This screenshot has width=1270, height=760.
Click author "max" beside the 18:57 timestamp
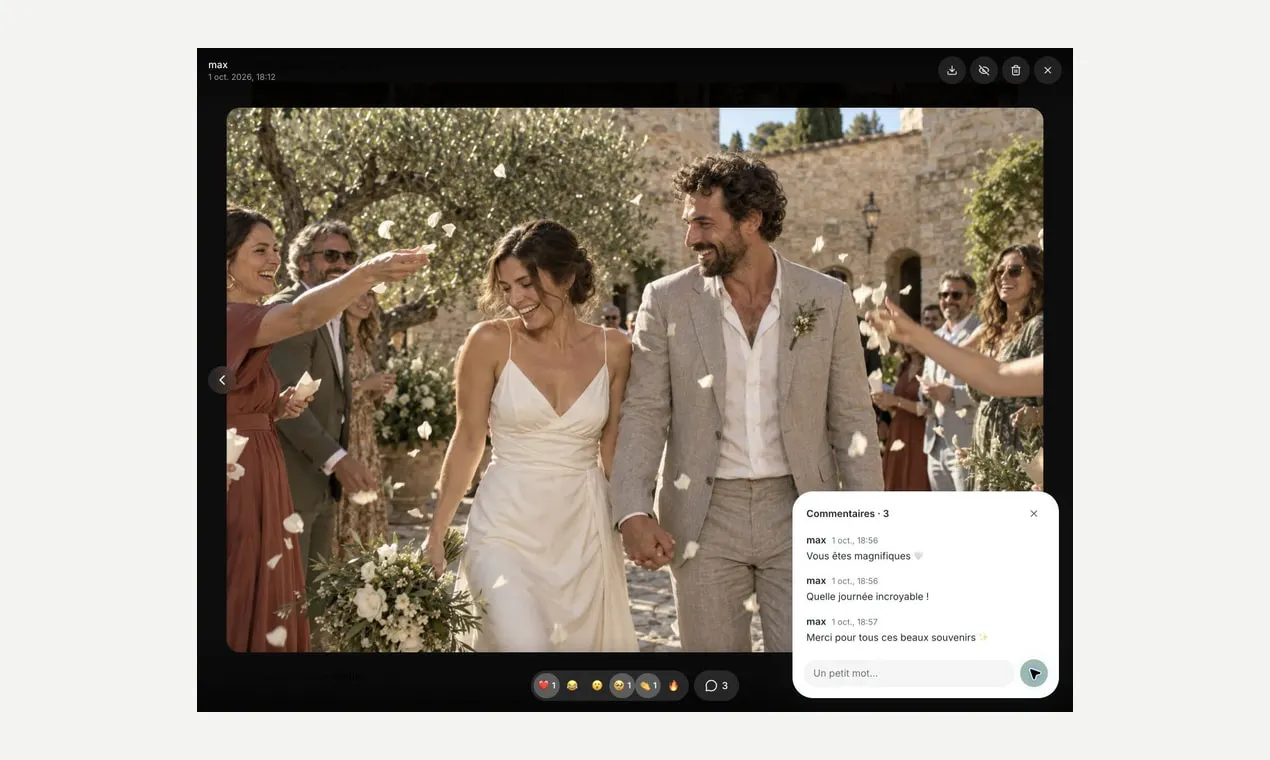click(x=816, y=622)
